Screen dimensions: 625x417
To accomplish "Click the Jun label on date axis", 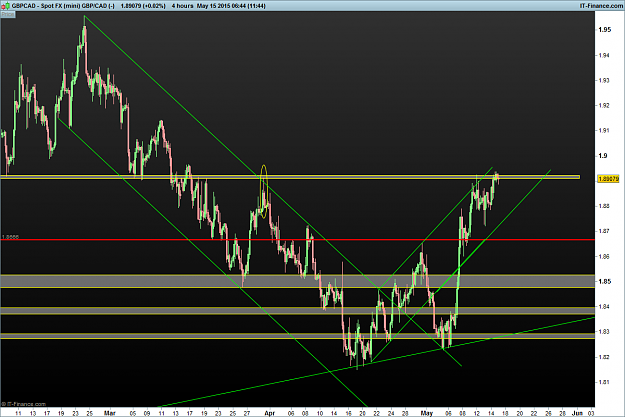I will click(x=578, y=413).
